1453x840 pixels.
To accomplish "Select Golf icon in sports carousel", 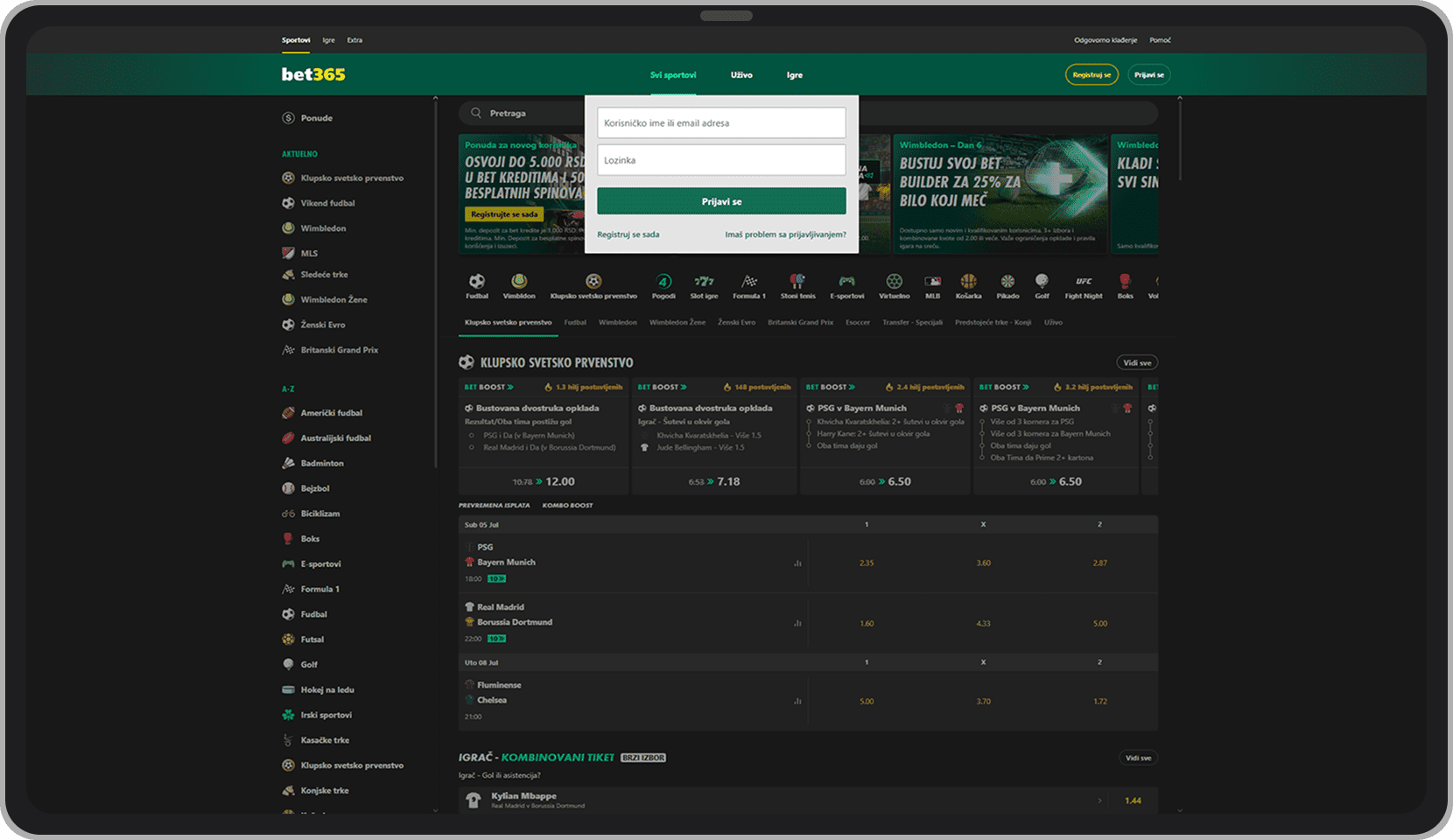I will click(x=1042, y=282).
